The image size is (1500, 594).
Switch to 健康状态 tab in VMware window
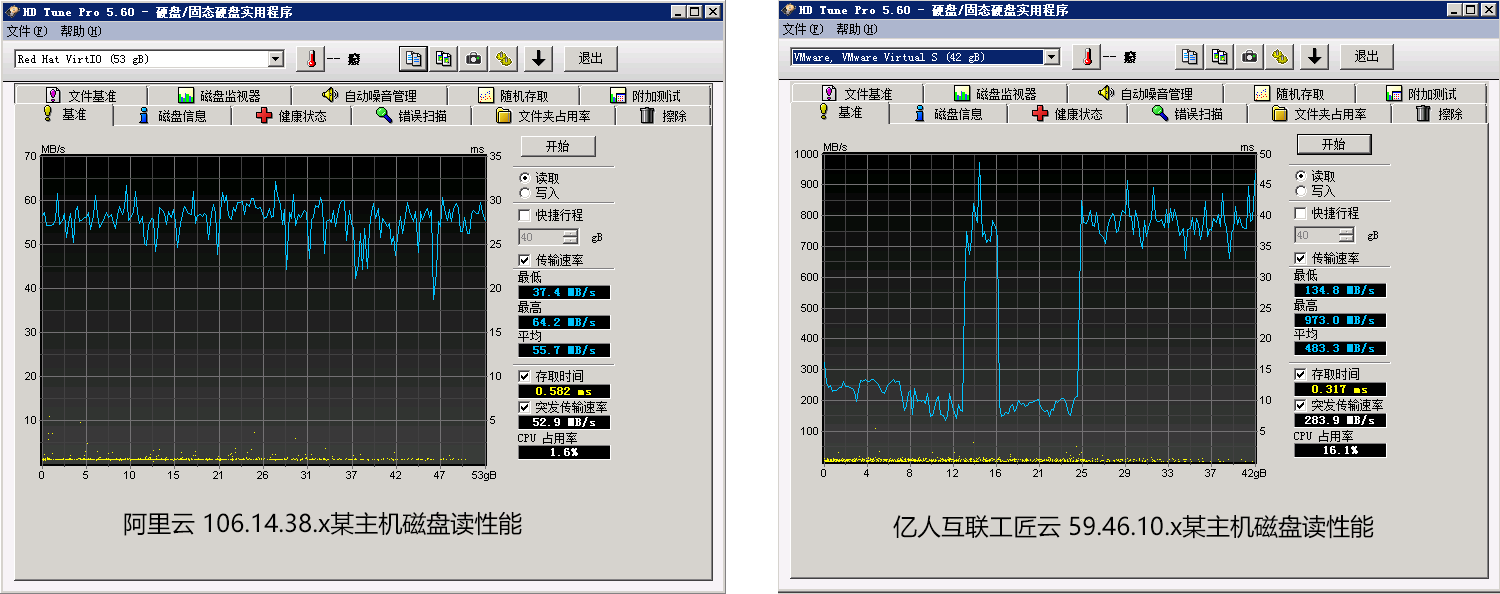1068,114
